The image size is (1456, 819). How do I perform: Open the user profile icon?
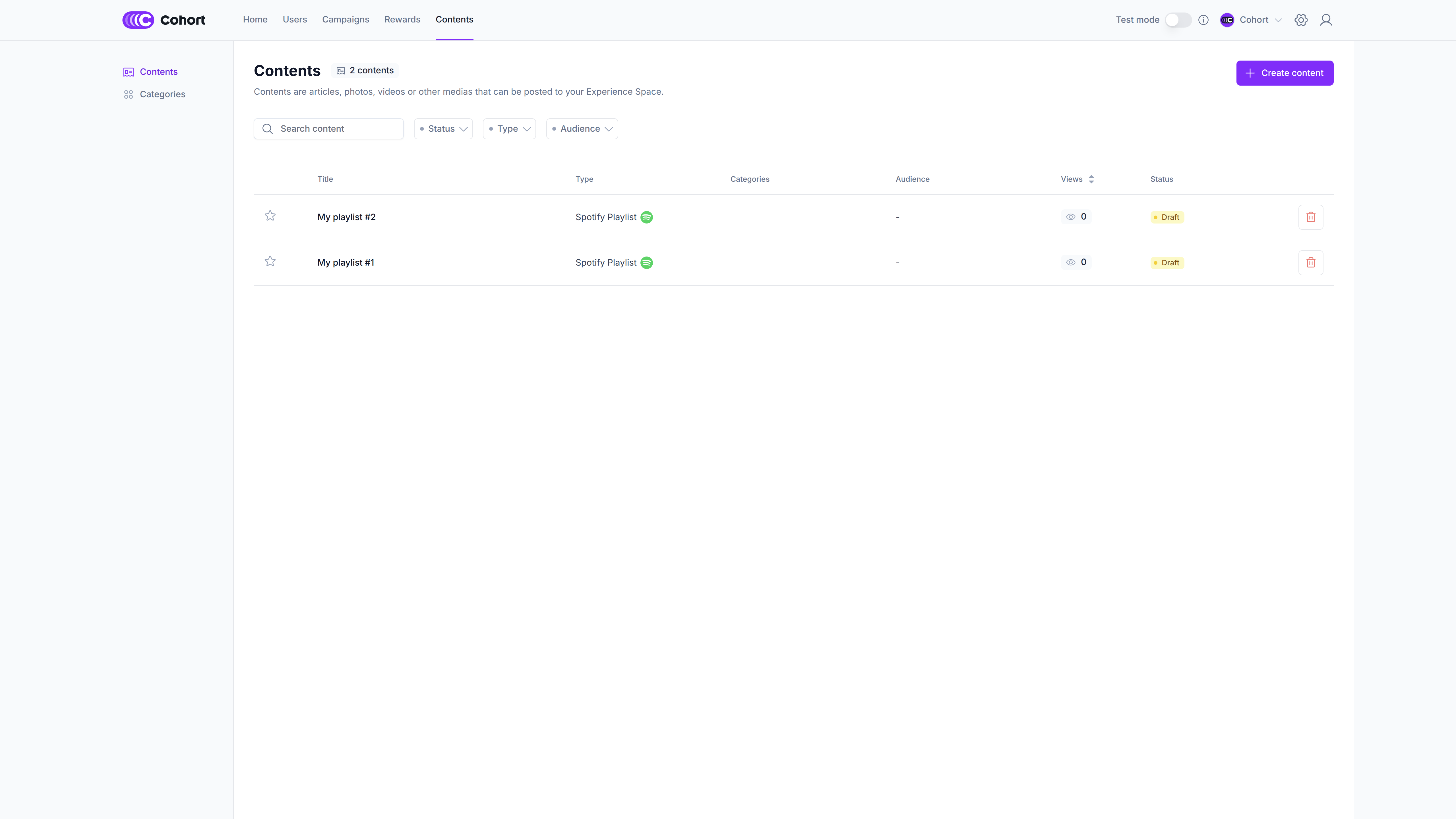1325,20
